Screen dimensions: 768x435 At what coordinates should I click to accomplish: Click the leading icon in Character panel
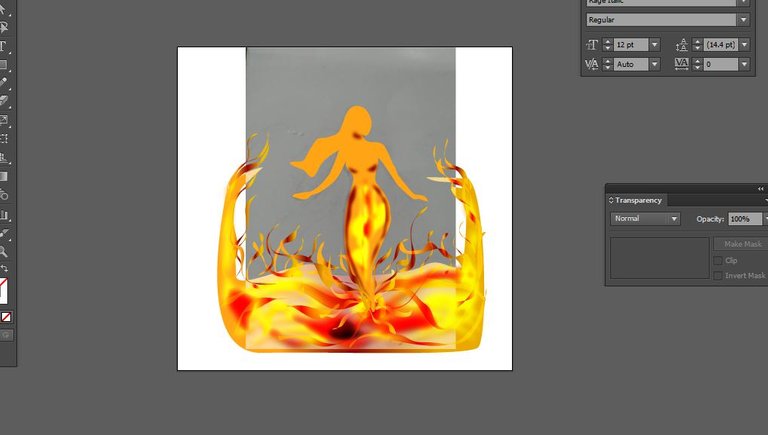(x=681, y=45)
